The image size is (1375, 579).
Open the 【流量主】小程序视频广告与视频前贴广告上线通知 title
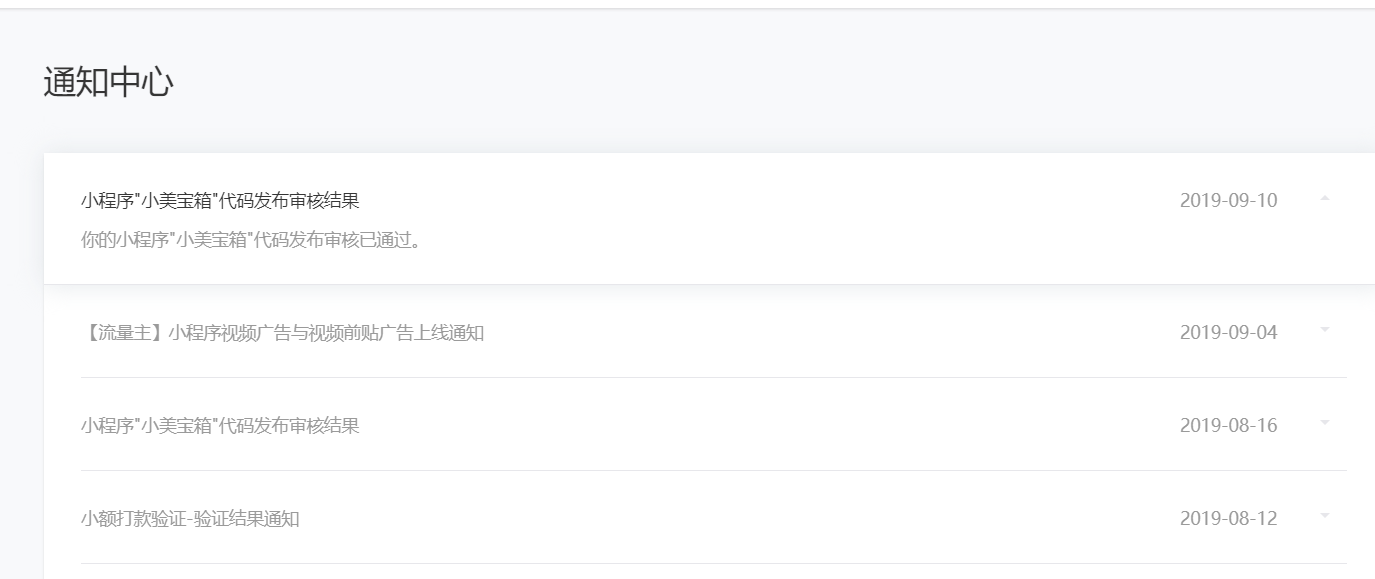(x=282, y=333)
